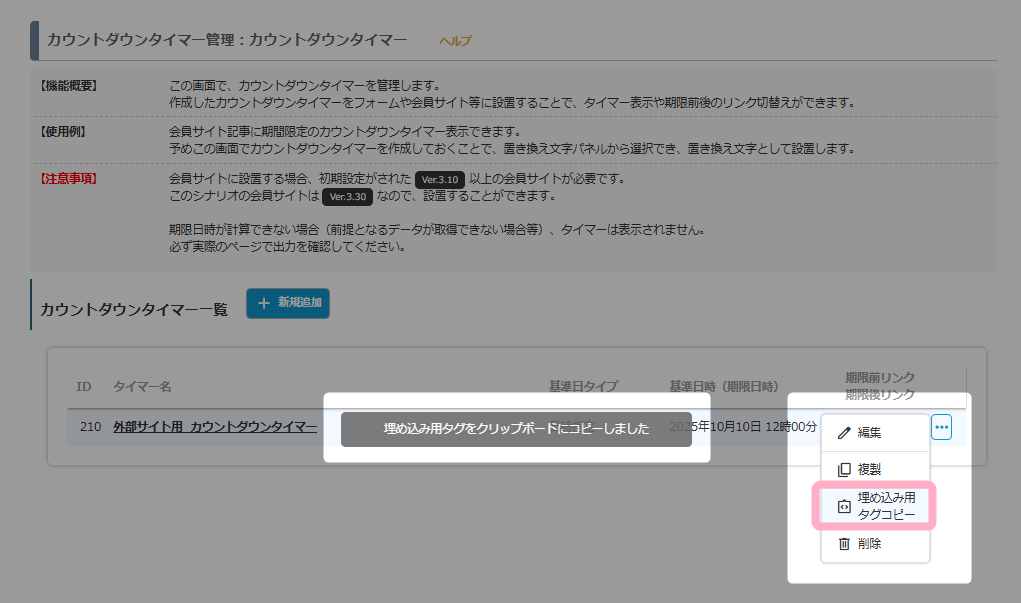Image resolution: width=1021 pixels, height=603 pixels.
Task: Open the ヘルプ help link
Action: coord(455,41)
